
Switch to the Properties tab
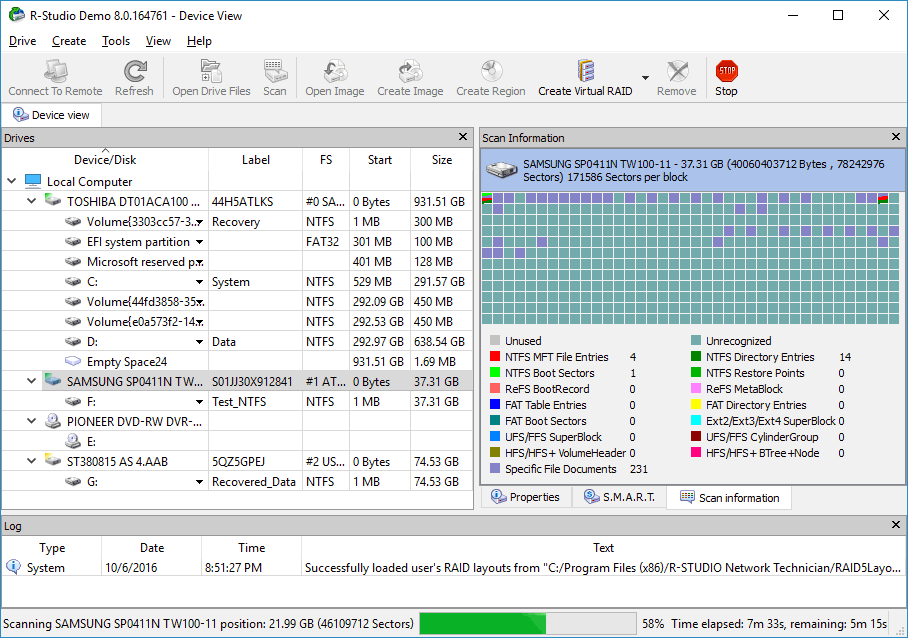coord(525,498)
